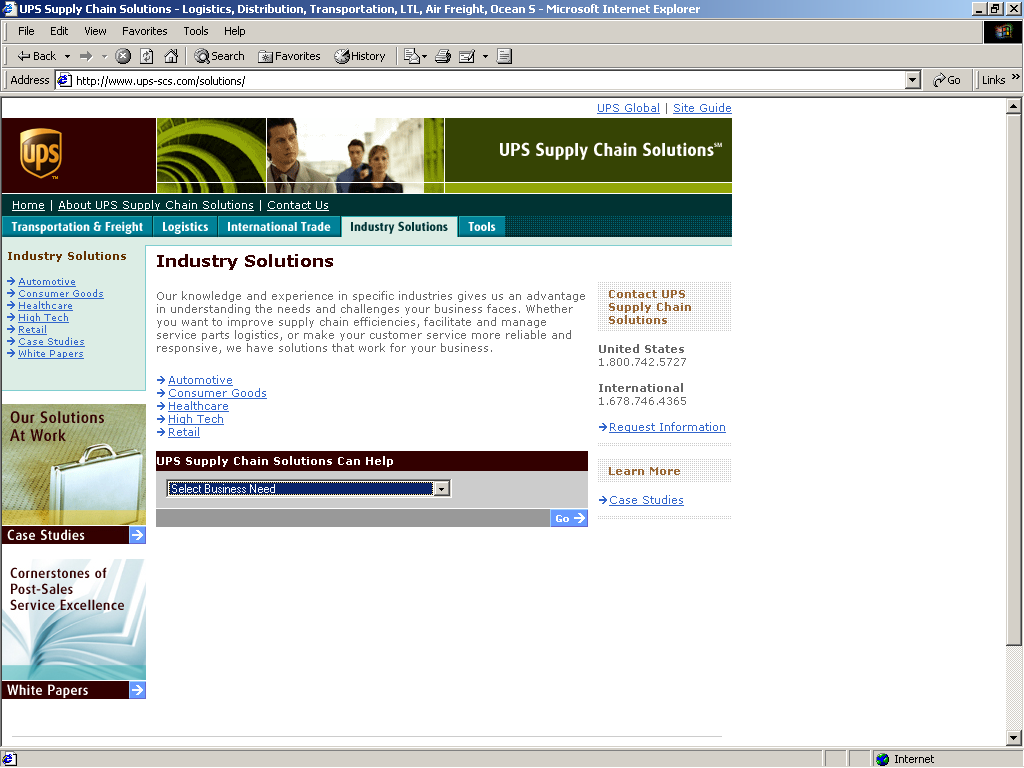Click the Our Solutions At Work briefcase image
Viewport: 1024px width, 768px height.
tap(74, 465)
